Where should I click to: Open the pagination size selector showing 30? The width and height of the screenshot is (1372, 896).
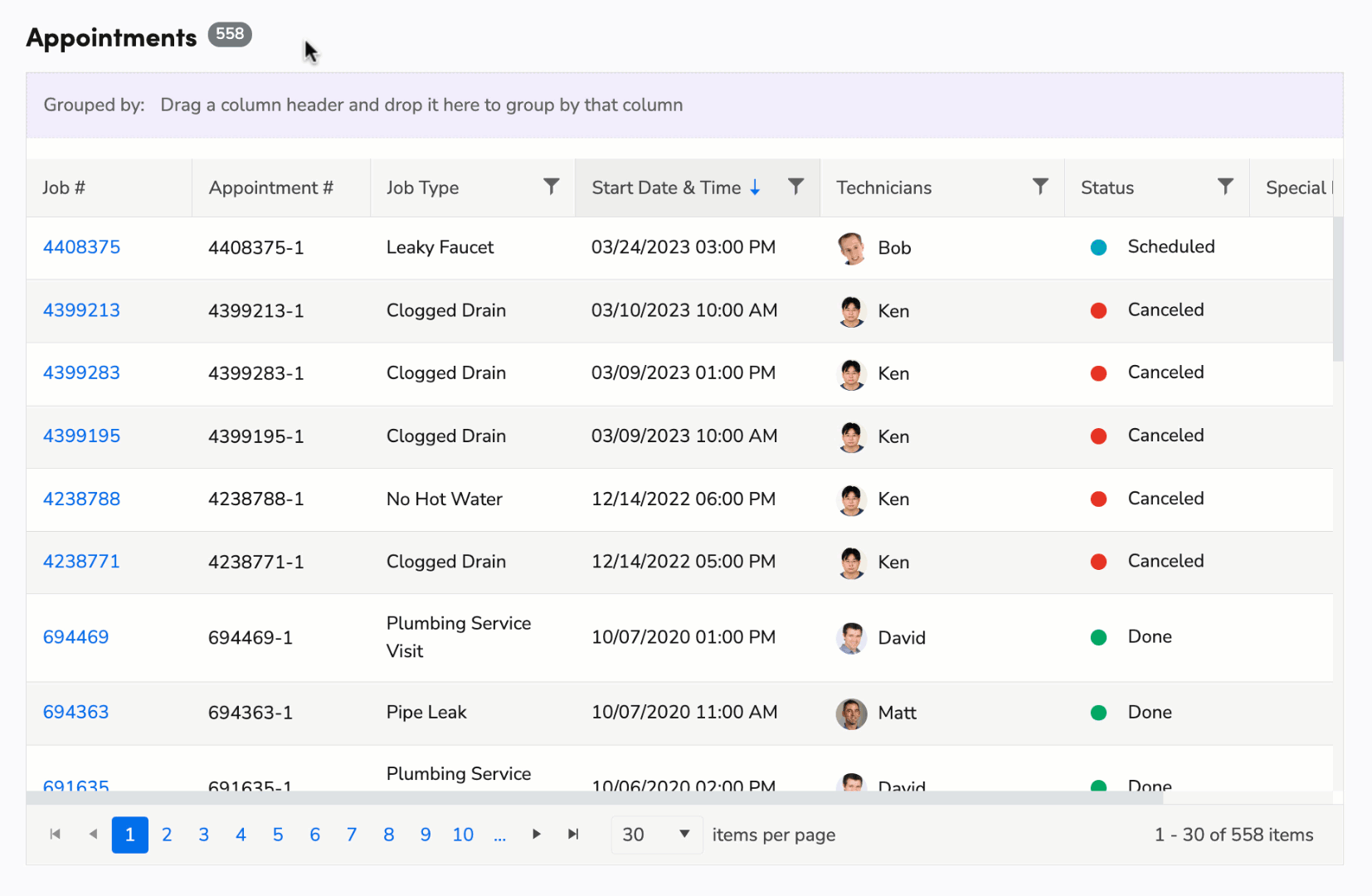tap(655, 835)
